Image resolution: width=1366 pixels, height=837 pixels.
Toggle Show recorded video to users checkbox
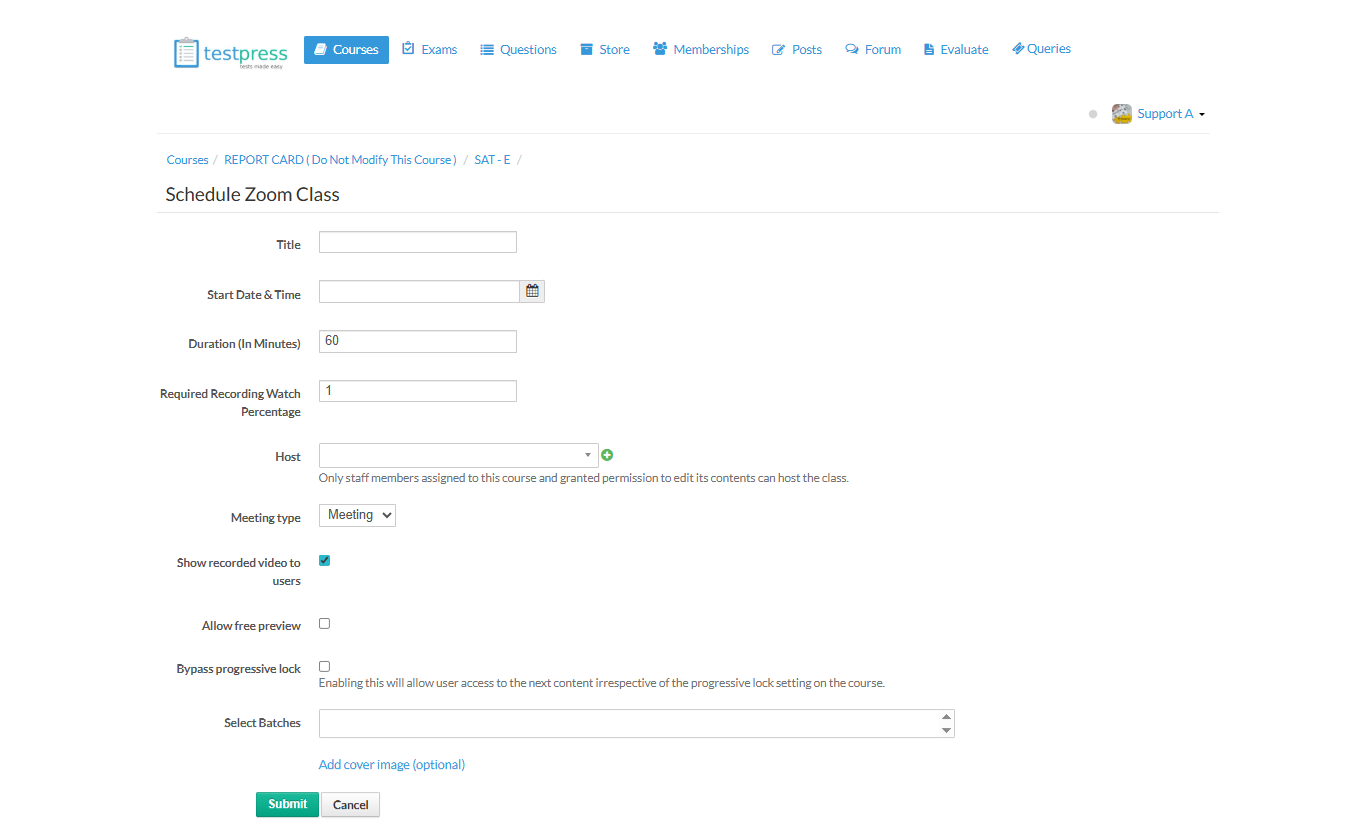[x=324, y=560]
